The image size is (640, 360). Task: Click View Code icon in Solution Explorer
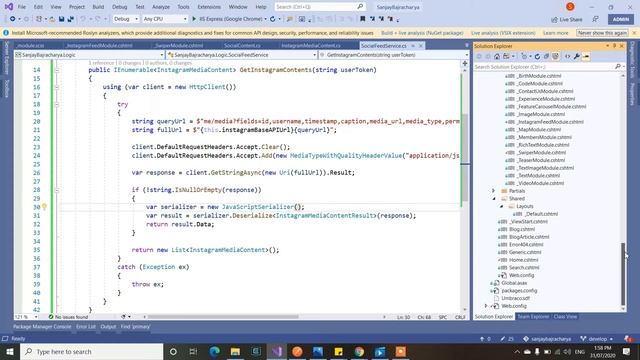point(567,56)
